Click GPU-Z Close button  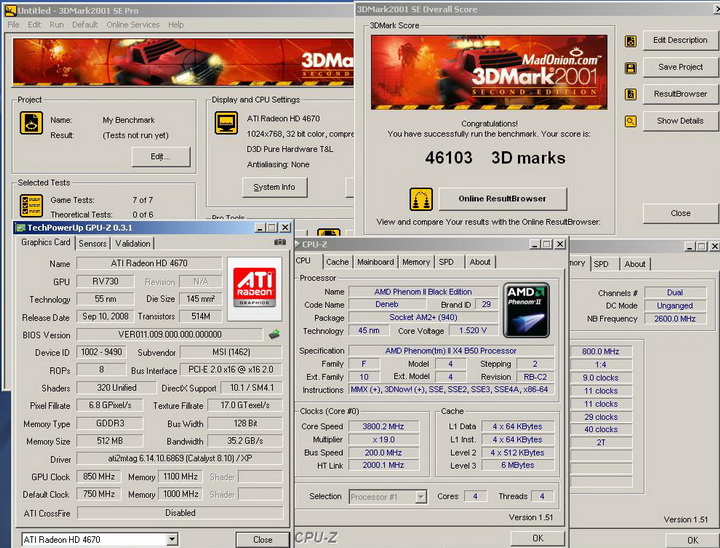(x=262, y=540)
